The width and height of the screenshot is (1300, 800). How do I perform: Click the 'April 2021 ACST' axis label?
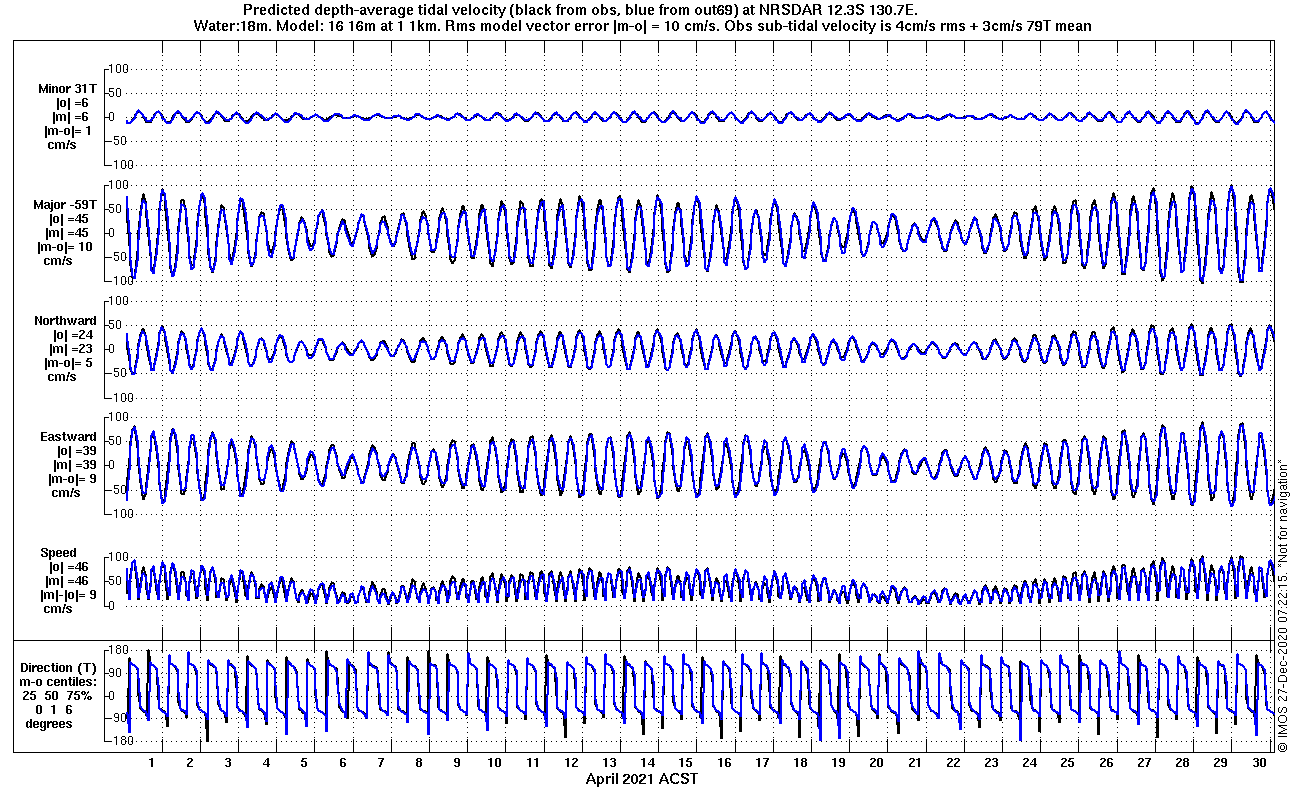[641, 779]
